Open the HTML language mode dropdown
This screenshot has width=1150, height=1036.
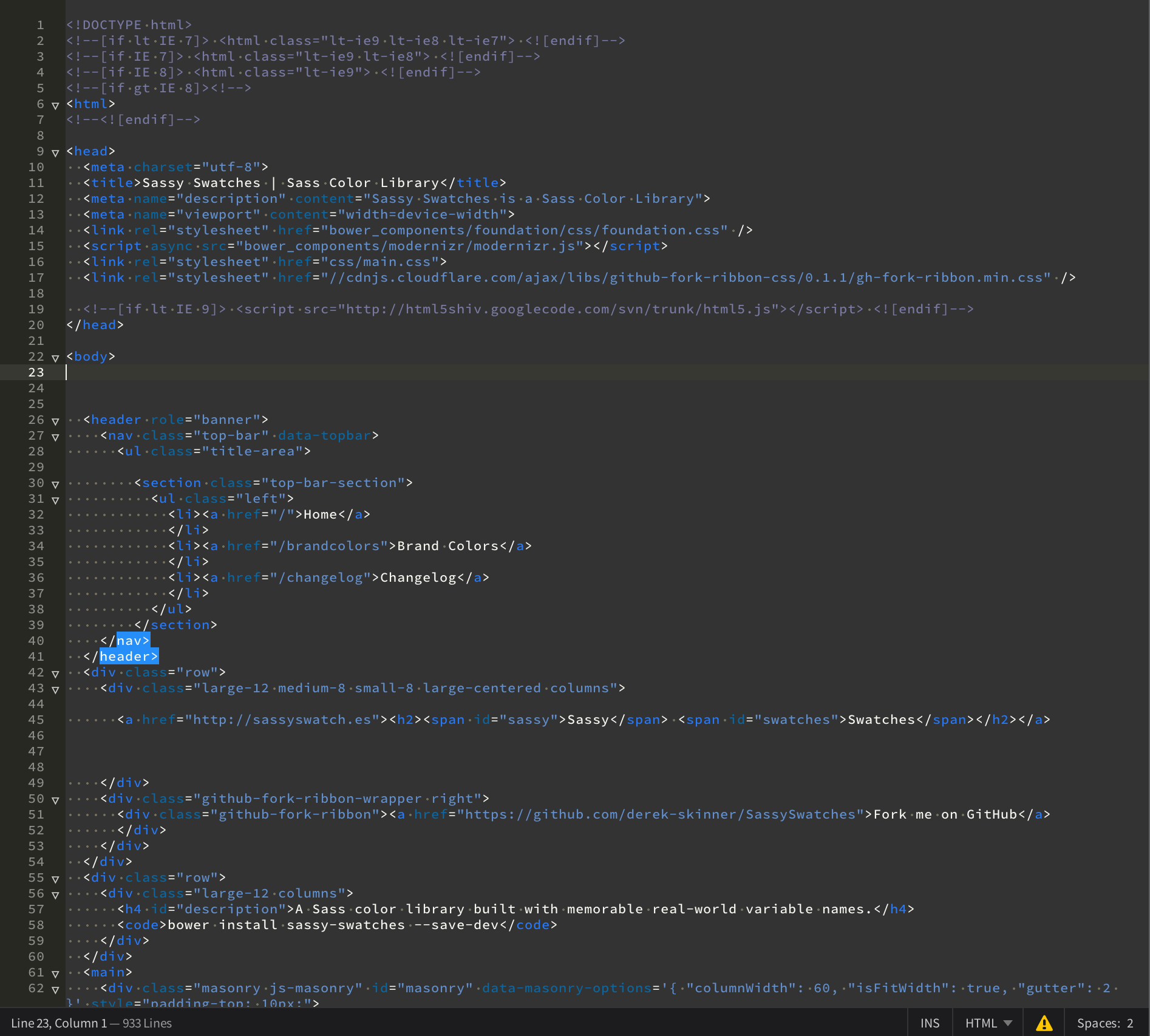pos(988,1023)
